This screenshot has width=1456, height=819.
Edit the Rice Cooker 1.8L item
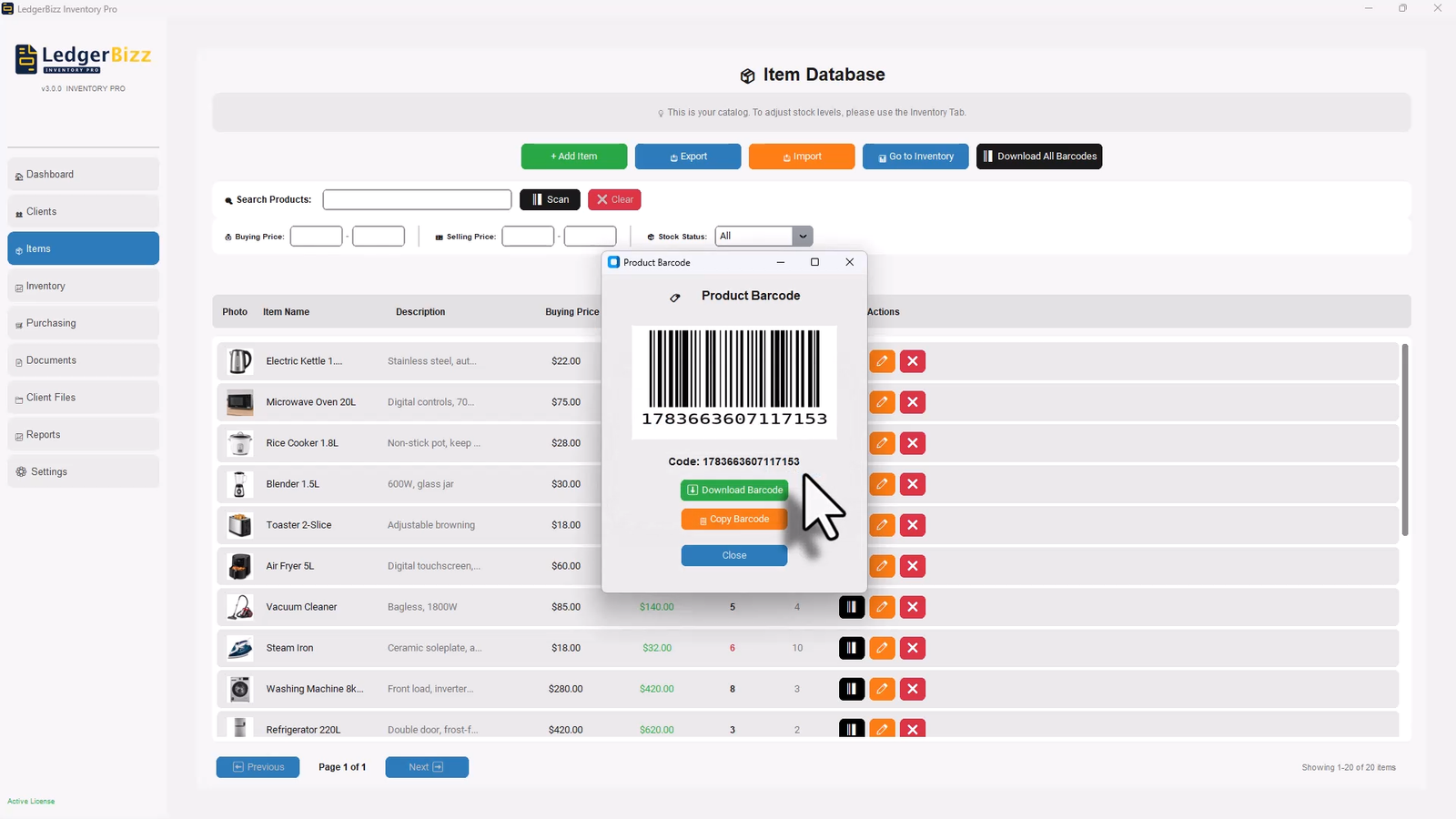click(x=882, y=443)
